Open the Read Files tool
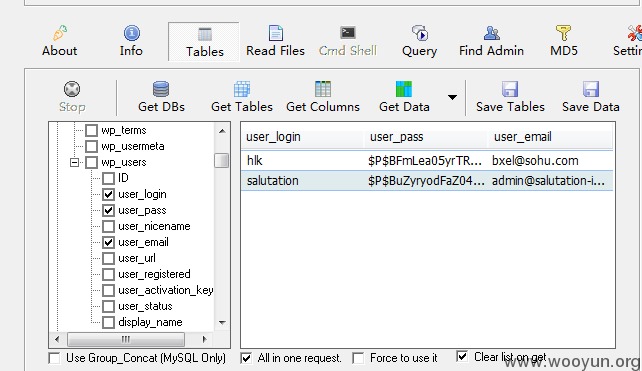The width and height of the screenshot is (642, 371). point(276,41)
